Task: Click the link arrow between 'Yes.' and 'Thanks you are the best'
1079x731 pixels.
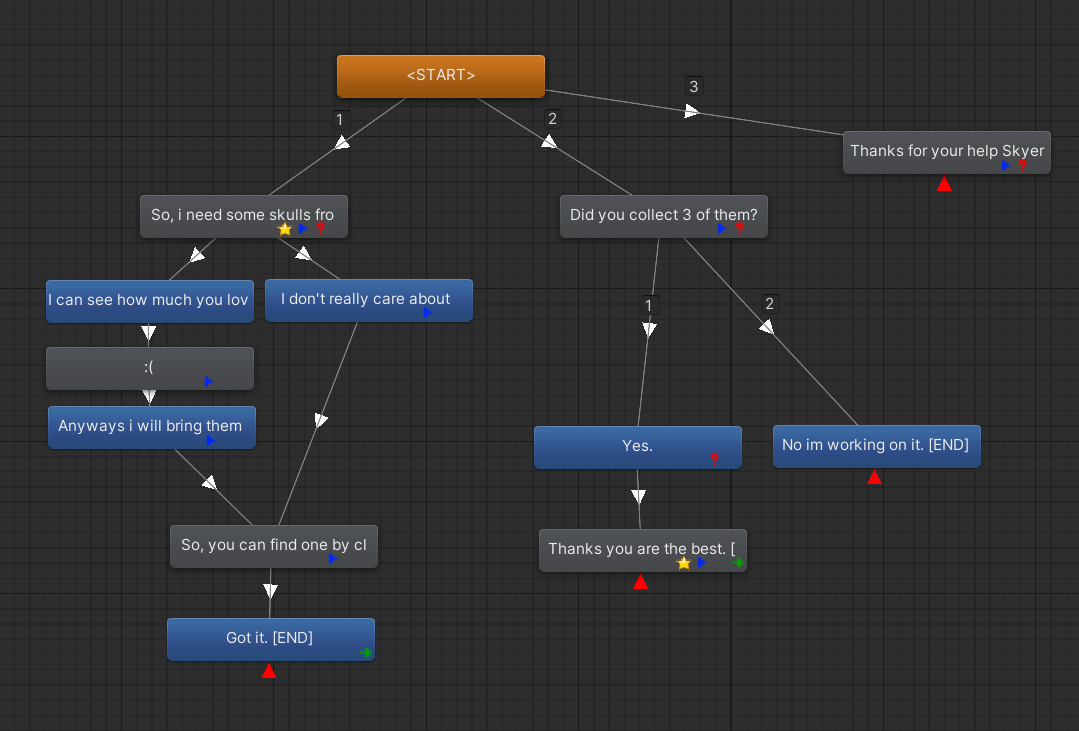Action: [x=639, y=497]
